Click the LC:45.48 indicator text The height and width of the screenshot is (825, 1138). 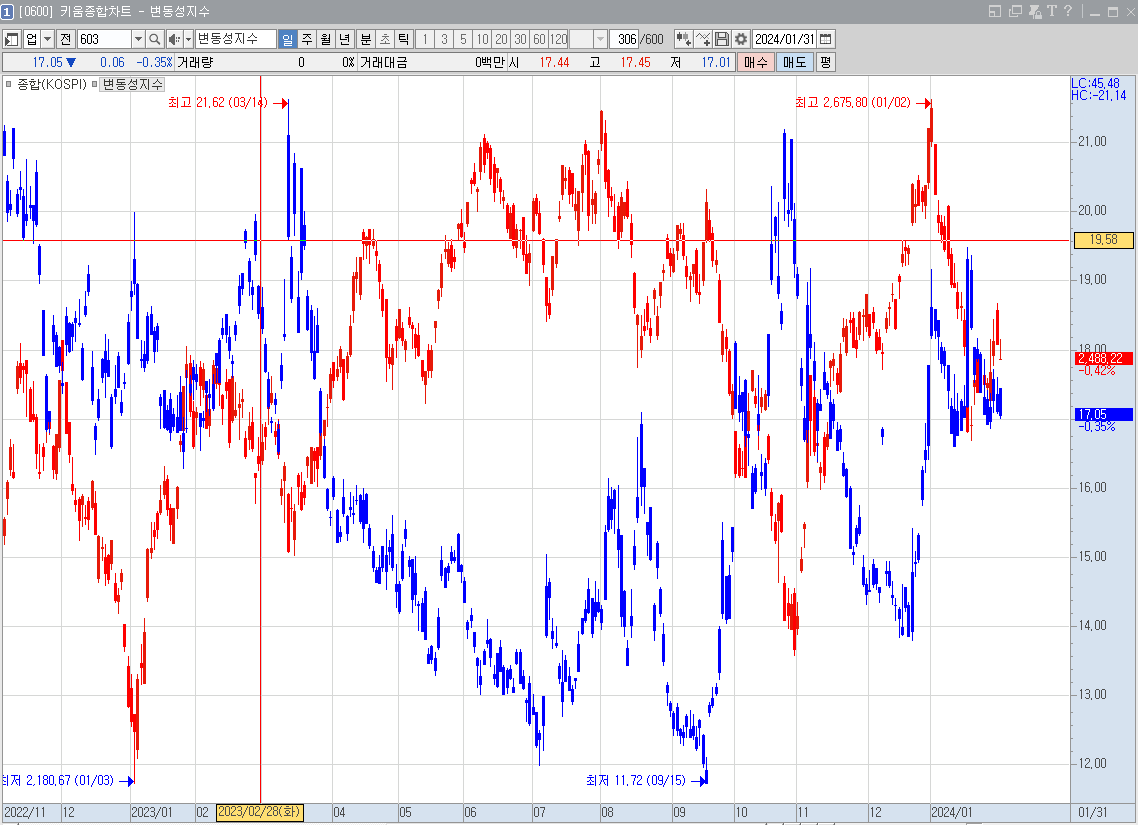[1095, 83]
